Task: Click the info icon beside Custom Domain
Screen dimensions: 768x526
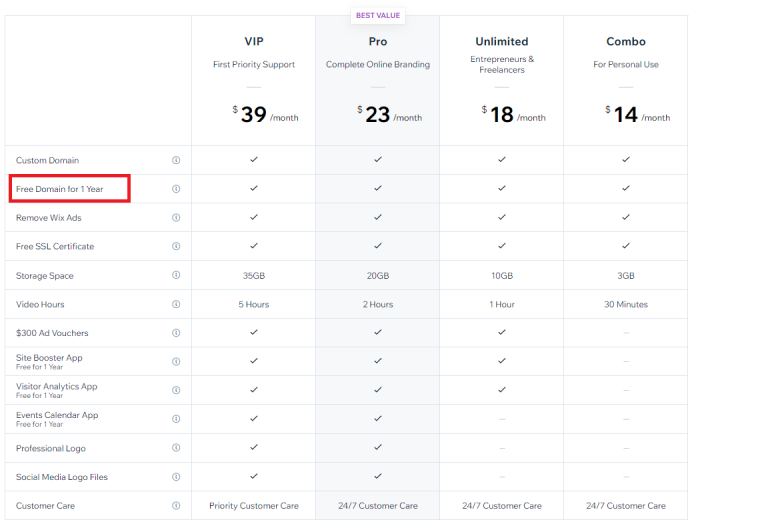Action: click(x=176, y=160)
